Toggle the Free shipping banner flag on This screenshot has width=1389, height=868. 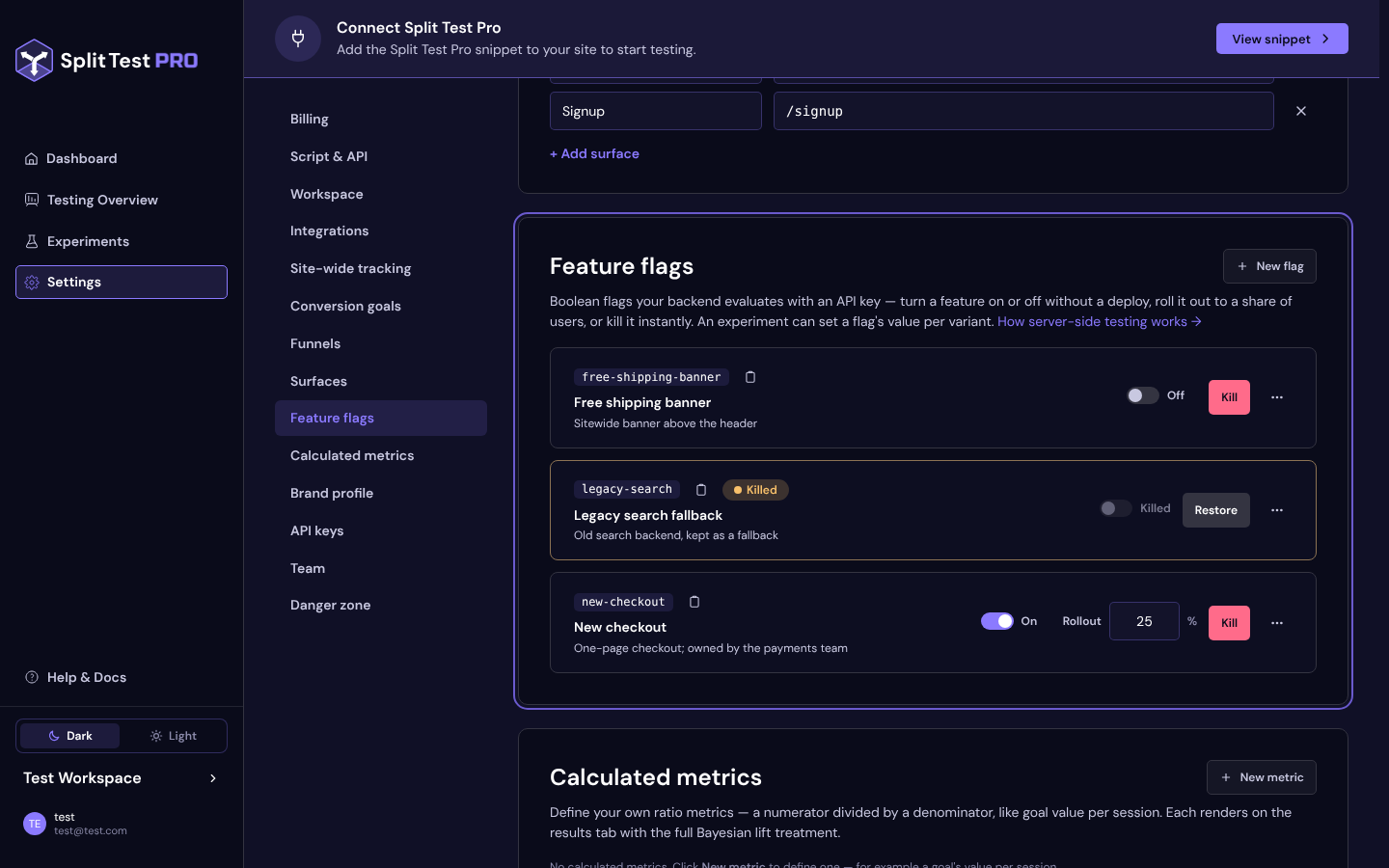pos(1143,395)
